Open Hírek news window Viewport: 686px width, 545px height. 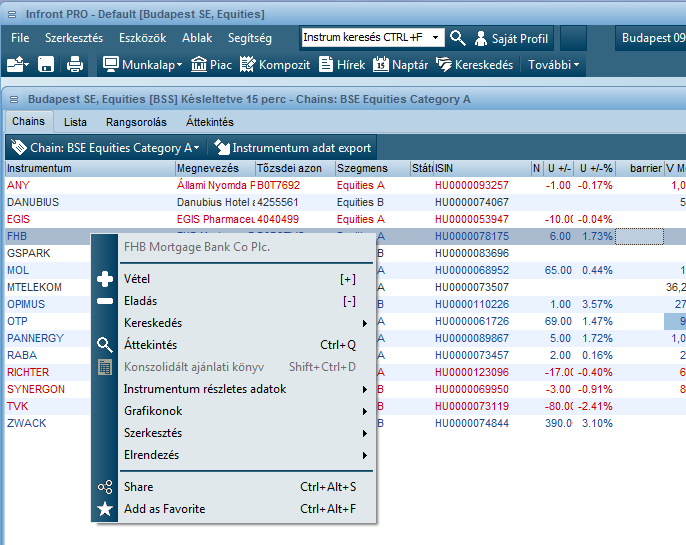click(342, 65)
